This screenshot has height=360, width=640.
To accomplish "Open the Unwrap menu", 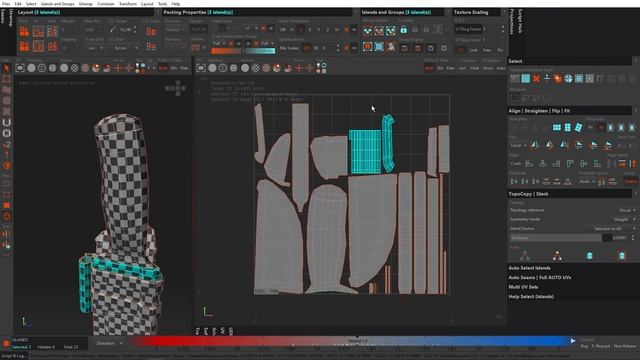I will (86, 4).
